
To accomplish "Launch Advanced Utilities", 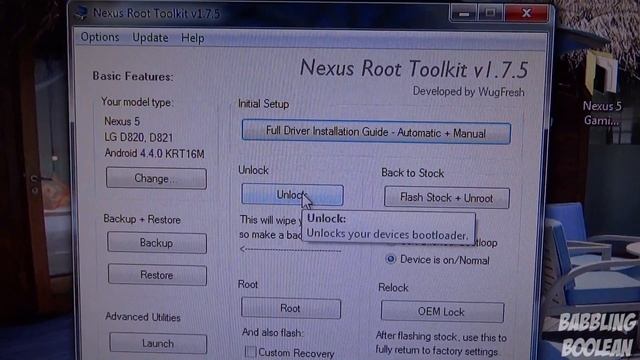I will tap(158, 343).
